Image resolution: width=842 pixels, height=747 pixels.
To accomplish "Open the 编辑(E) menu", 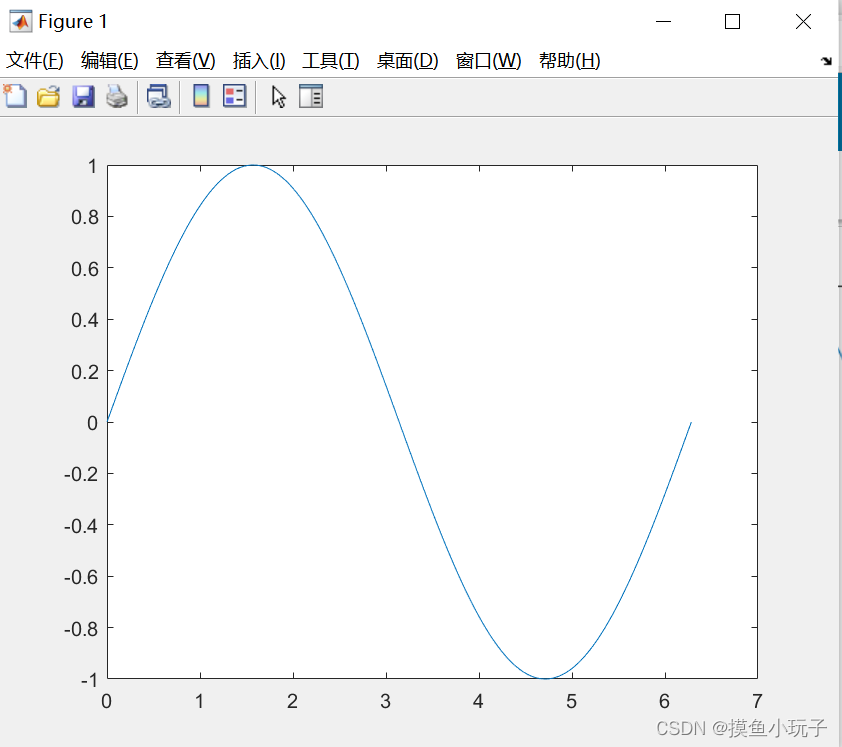I will pos(110,61).
